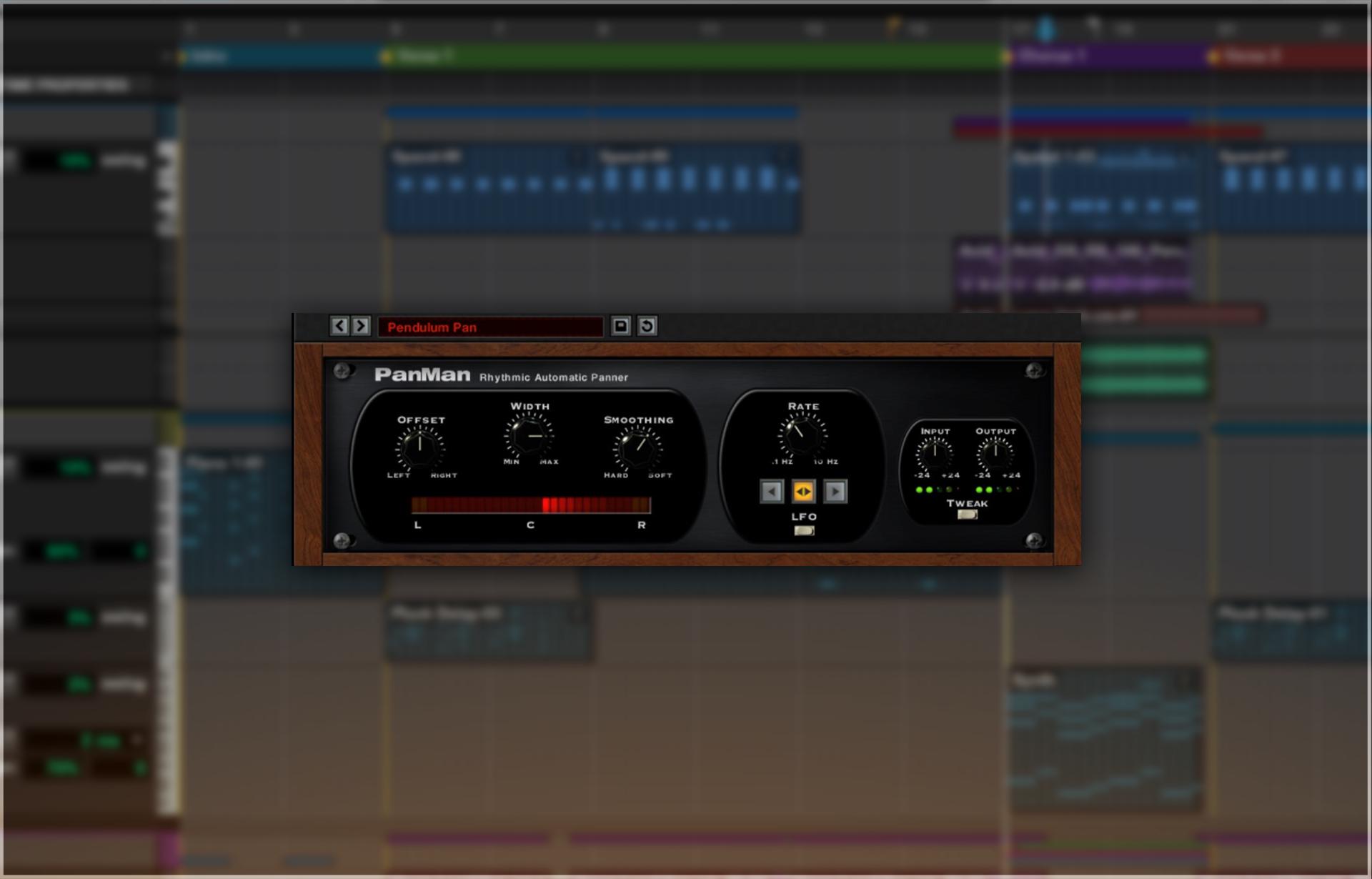Viewport: 1372px width, 879px height.
Task: Go to previous PanMan preset
Action: pos(339,326)
